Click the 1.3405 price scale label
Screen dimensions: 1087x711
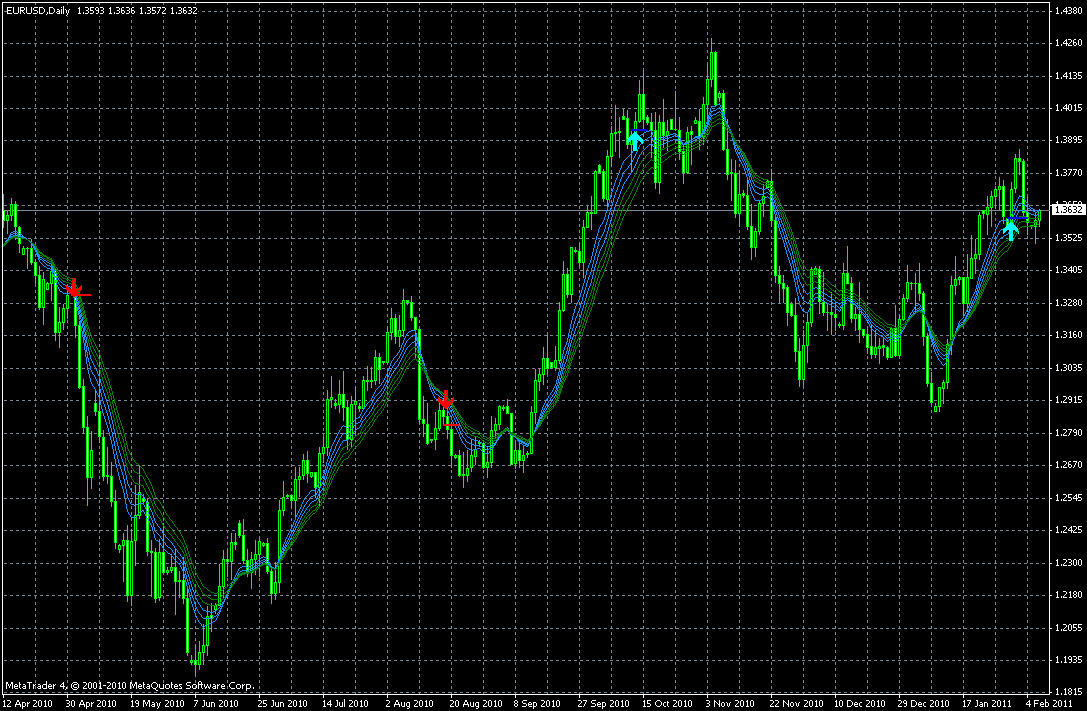pos(1068,270)
